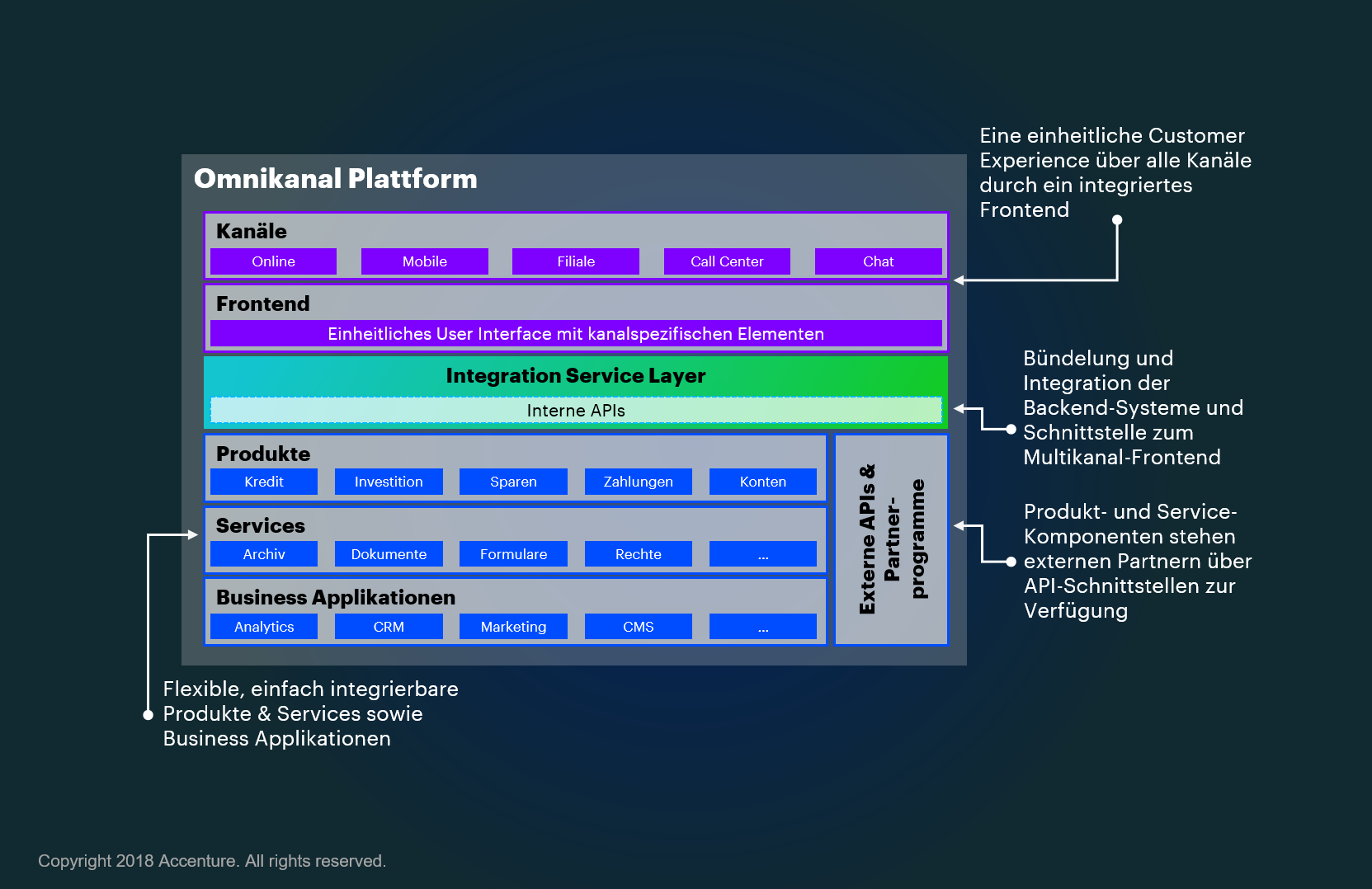Image resolution: width=1372 pixels, height=889 pixels.
Task: Open the Archiv service box
Action: pyautogui.click(x=264, y=554)
